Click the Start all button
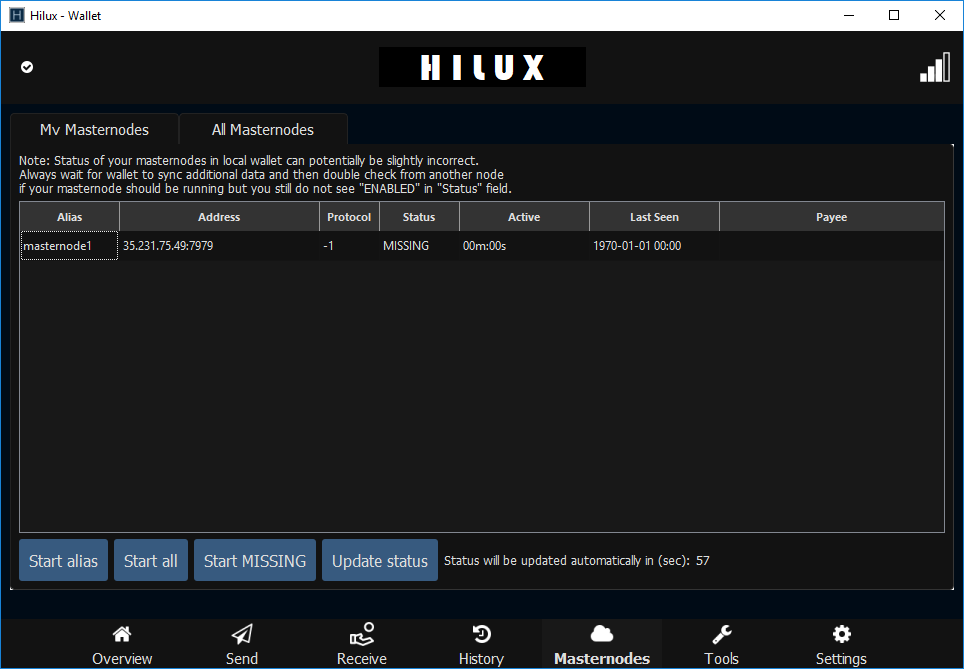964x669 pixels. click(151, 560)
